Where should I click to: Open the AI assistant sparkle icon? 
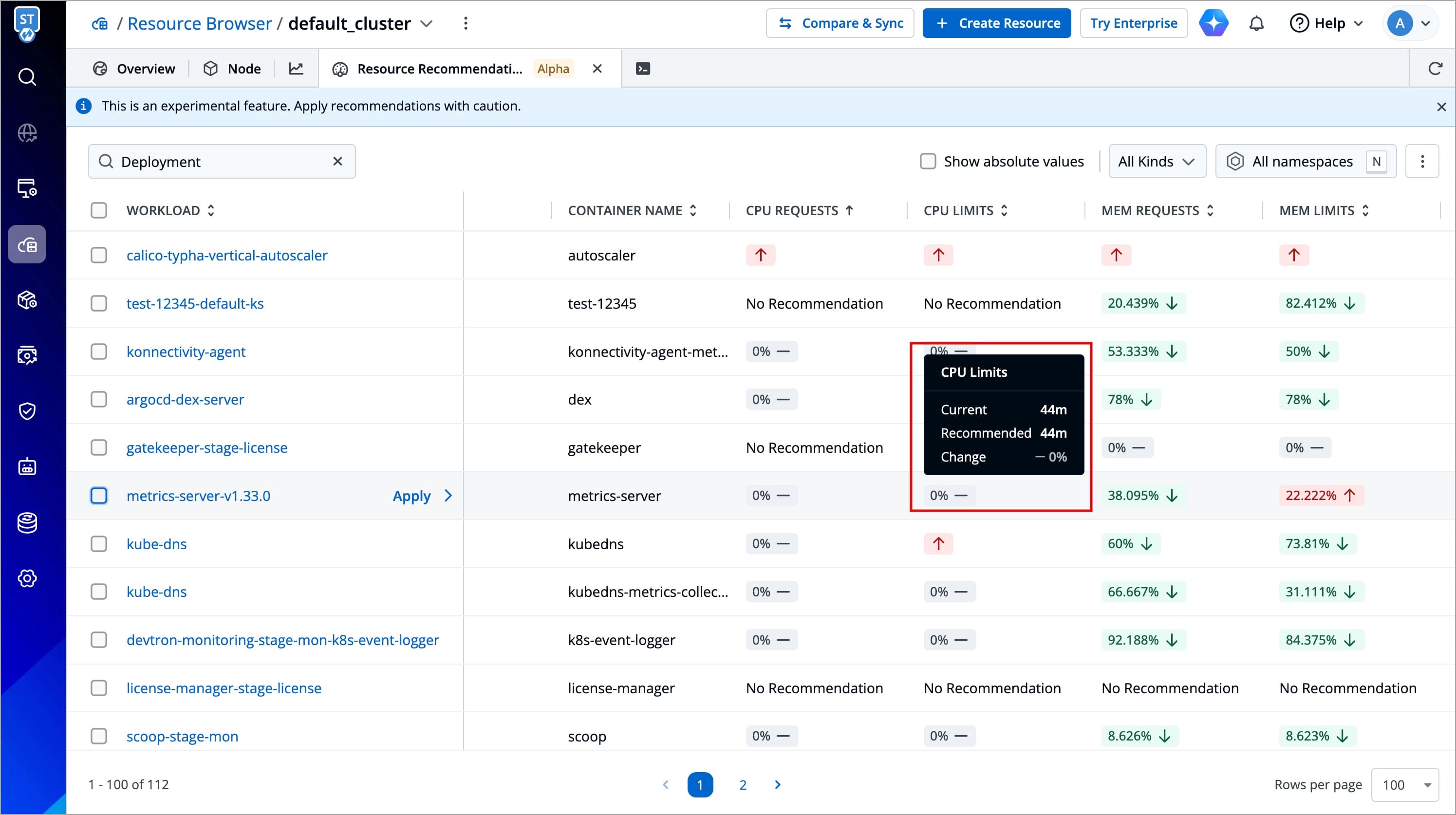coord(1213,23)
